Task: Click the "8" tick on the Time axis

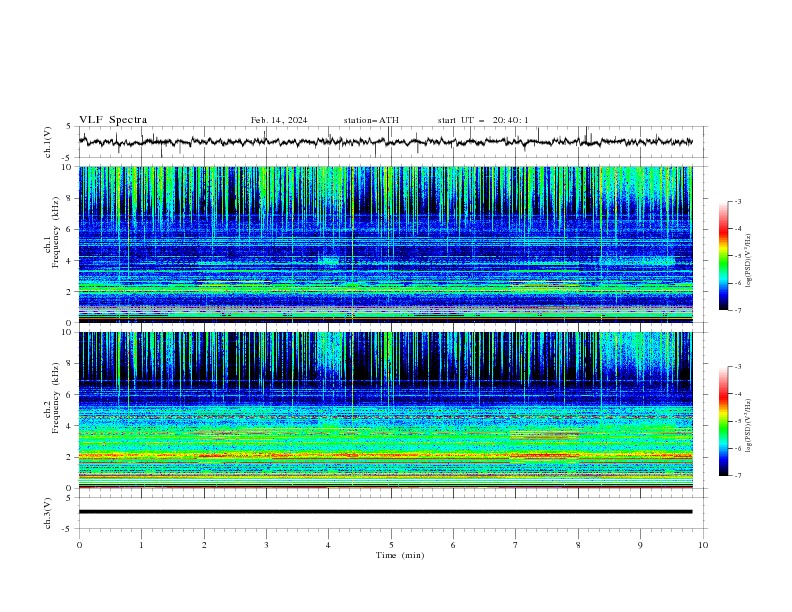Action: click(578, 545)
